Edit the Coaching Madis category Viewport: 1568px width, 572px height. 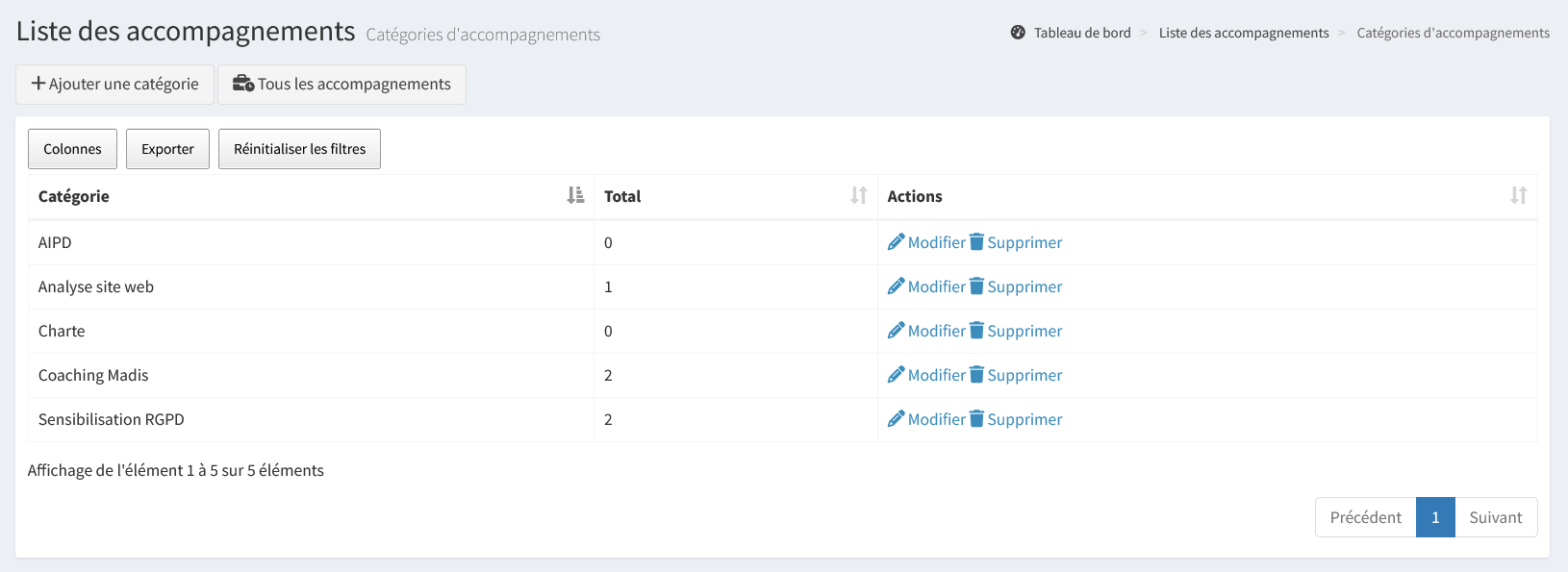(x=926, y=375)
